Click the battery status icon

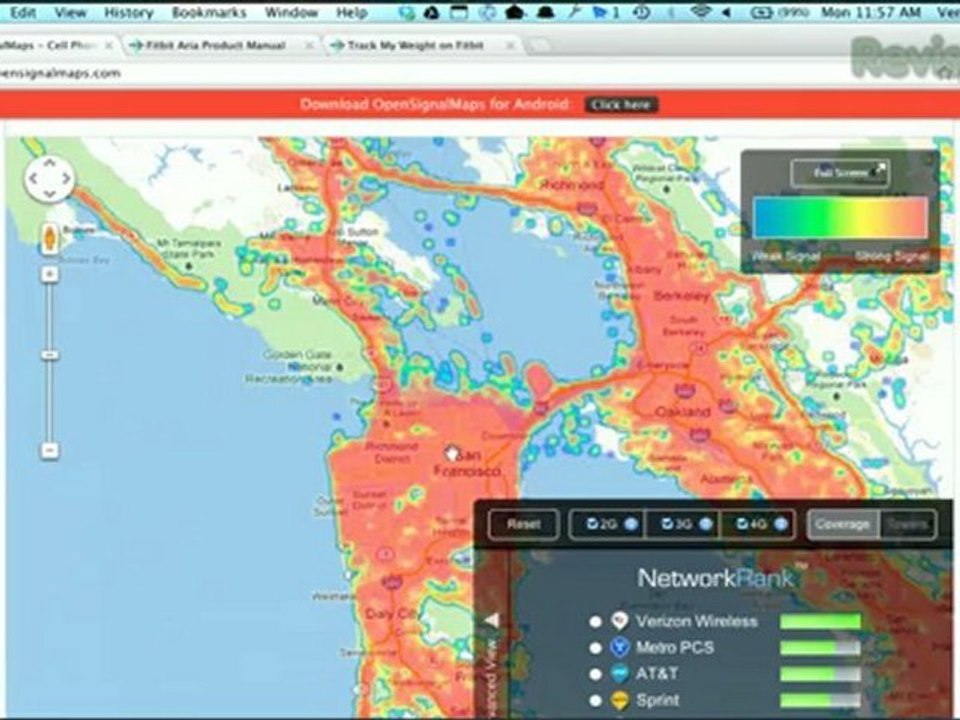tap(762, 12)
